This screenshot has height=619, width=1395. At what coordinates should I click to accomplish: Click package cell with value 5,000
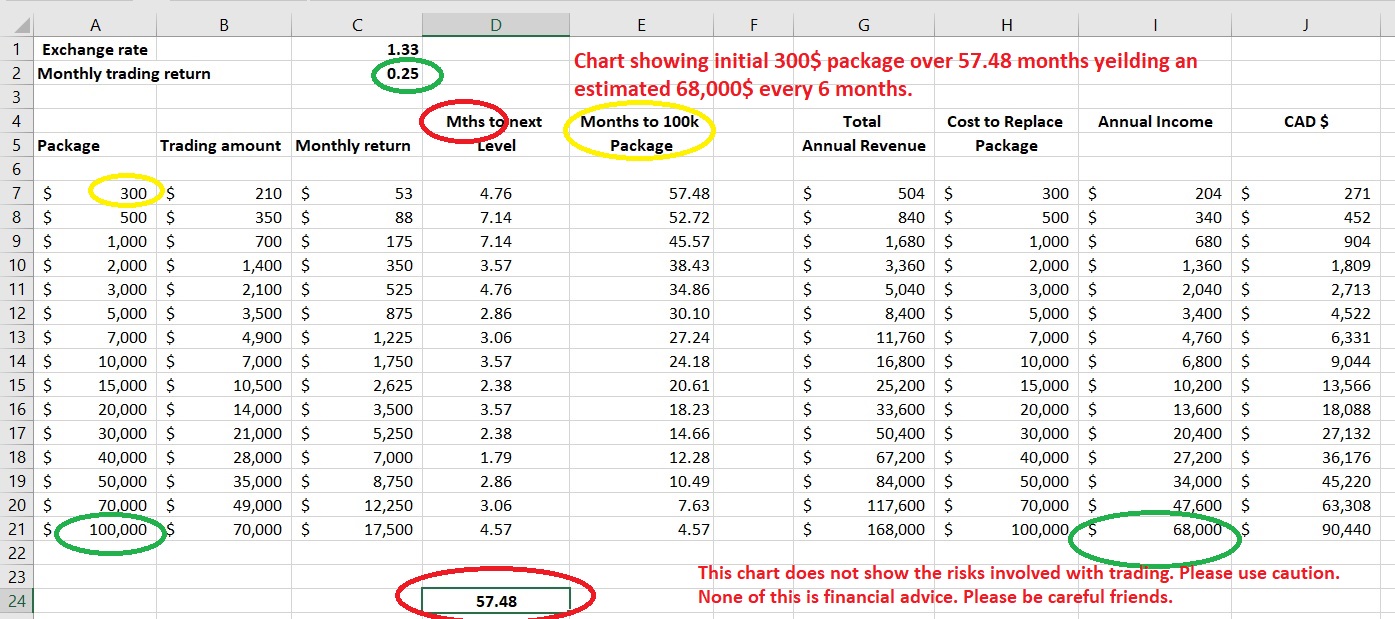(x=94, y=313)
